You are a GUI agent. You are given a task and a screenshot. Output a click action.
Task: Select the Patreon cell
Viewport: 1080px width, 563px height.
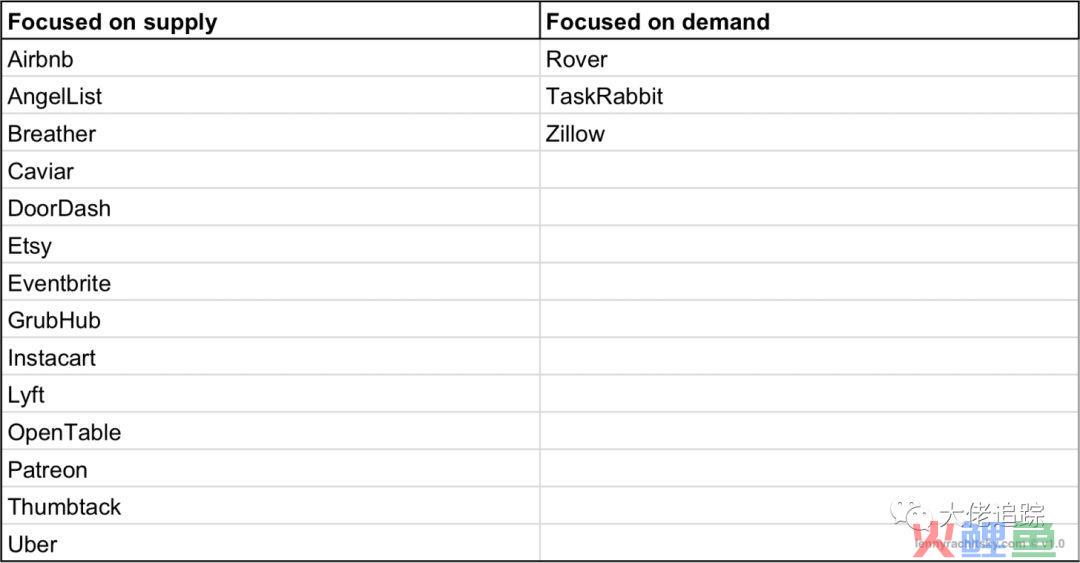point(270,469)
